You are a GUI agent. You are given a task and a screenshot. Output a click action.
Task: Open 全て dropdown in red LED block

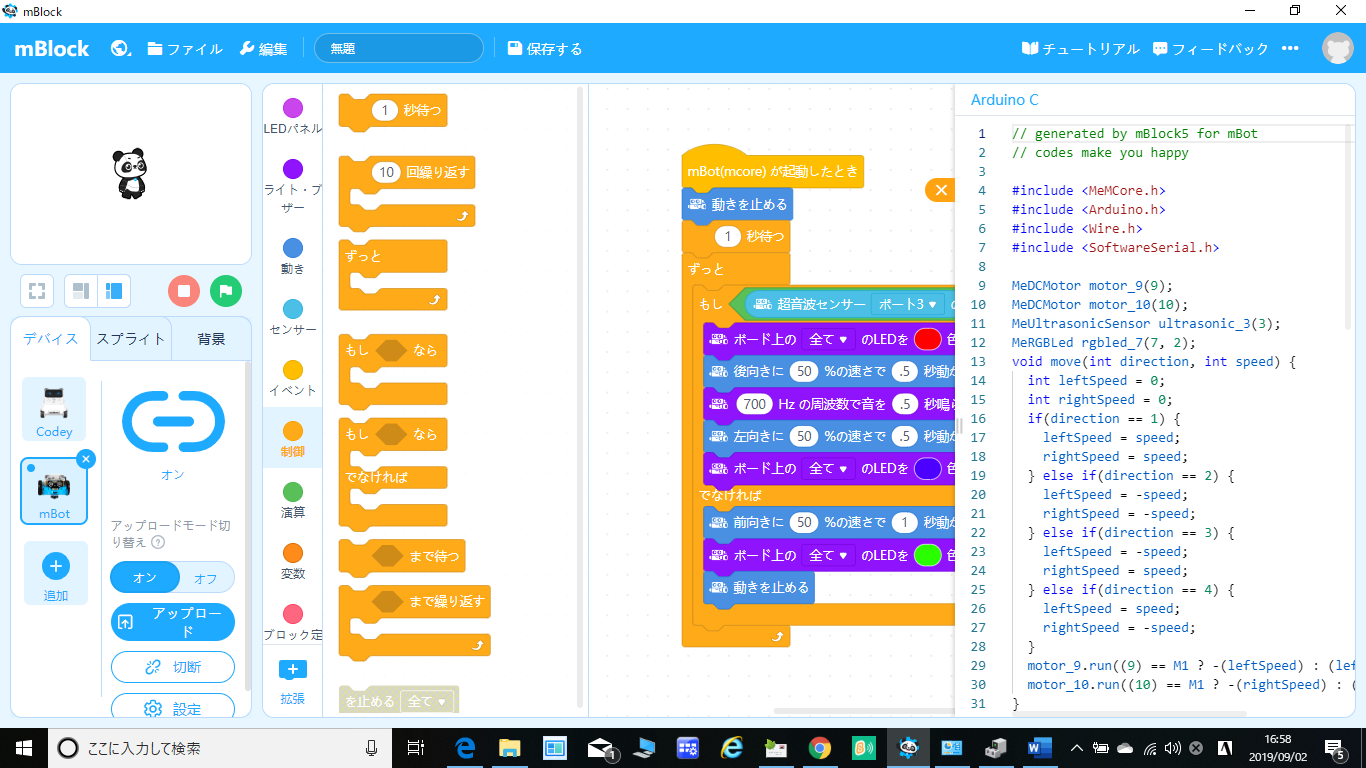(x=828, y=339)
